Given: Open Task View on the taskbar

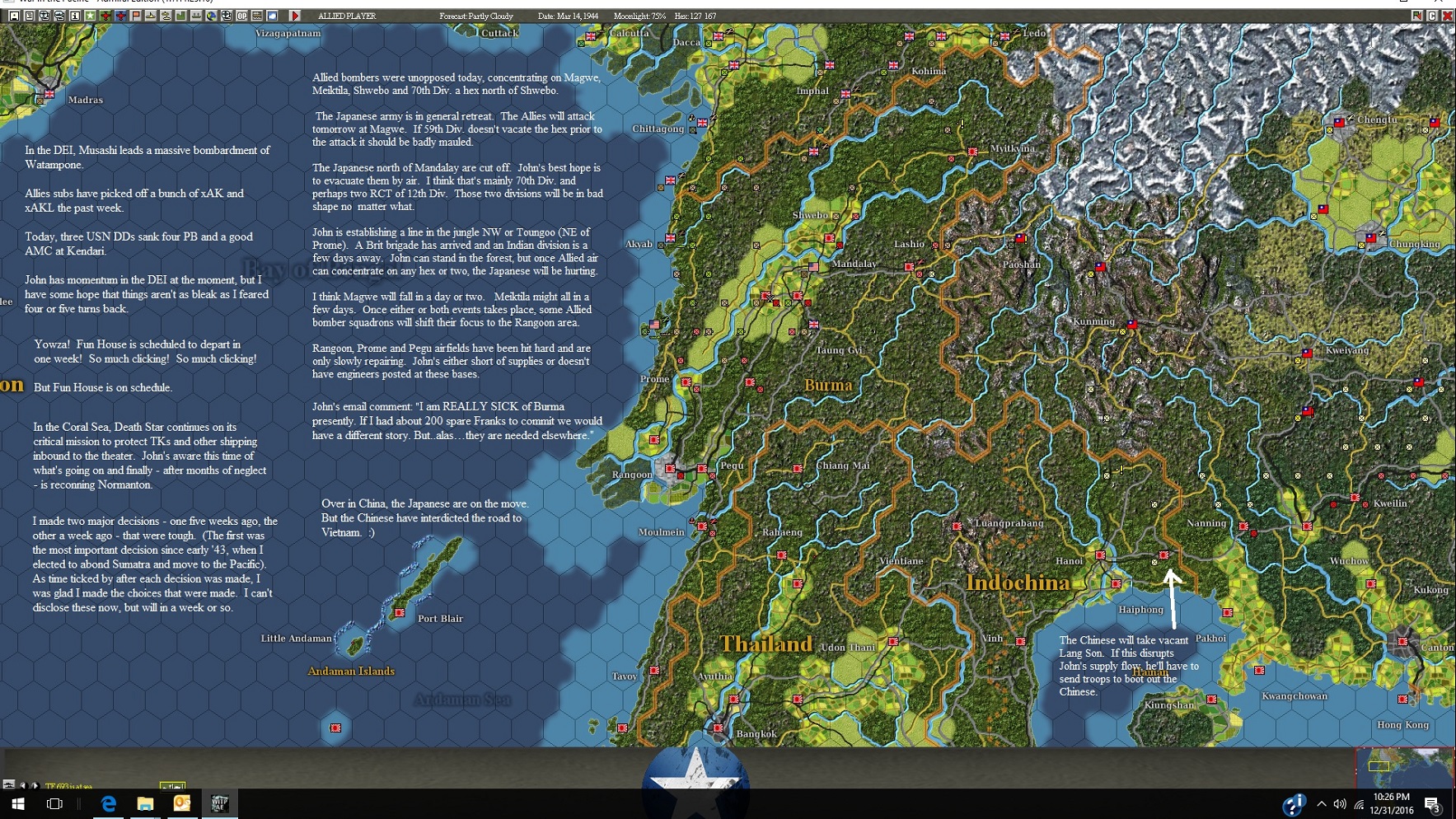Looking at the screenshot, I should (54, 803).
